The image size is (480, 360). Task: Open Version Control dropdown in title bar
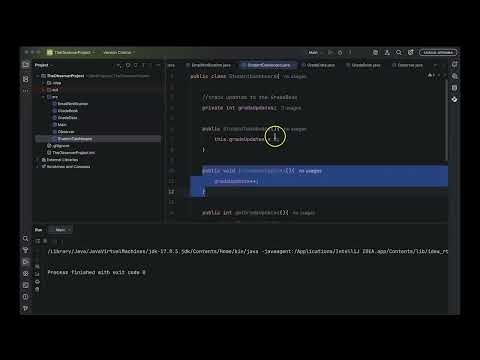pos(119,53)
